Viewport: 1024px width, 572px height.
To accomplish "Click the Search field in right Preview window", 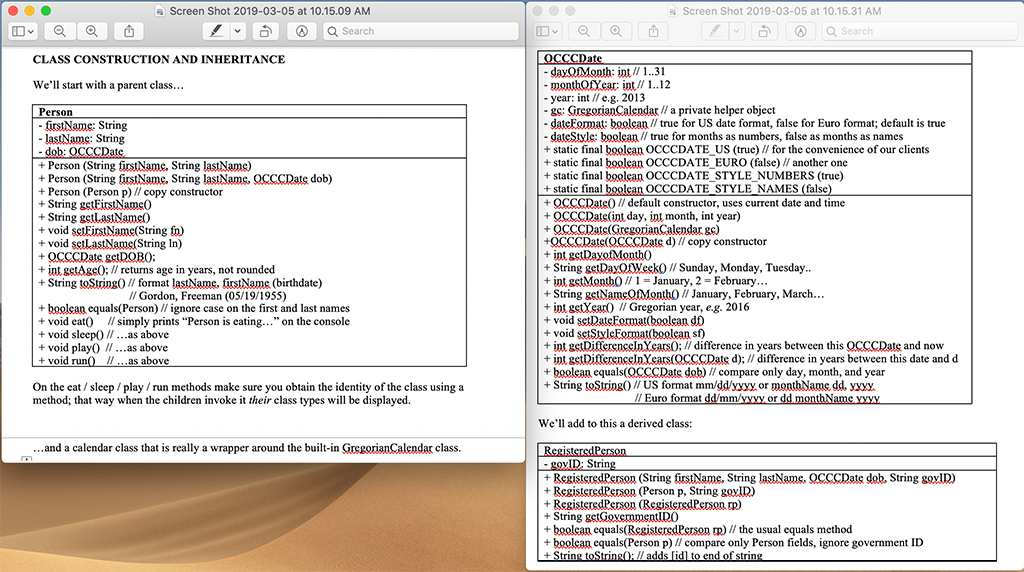I will point(920,31).
